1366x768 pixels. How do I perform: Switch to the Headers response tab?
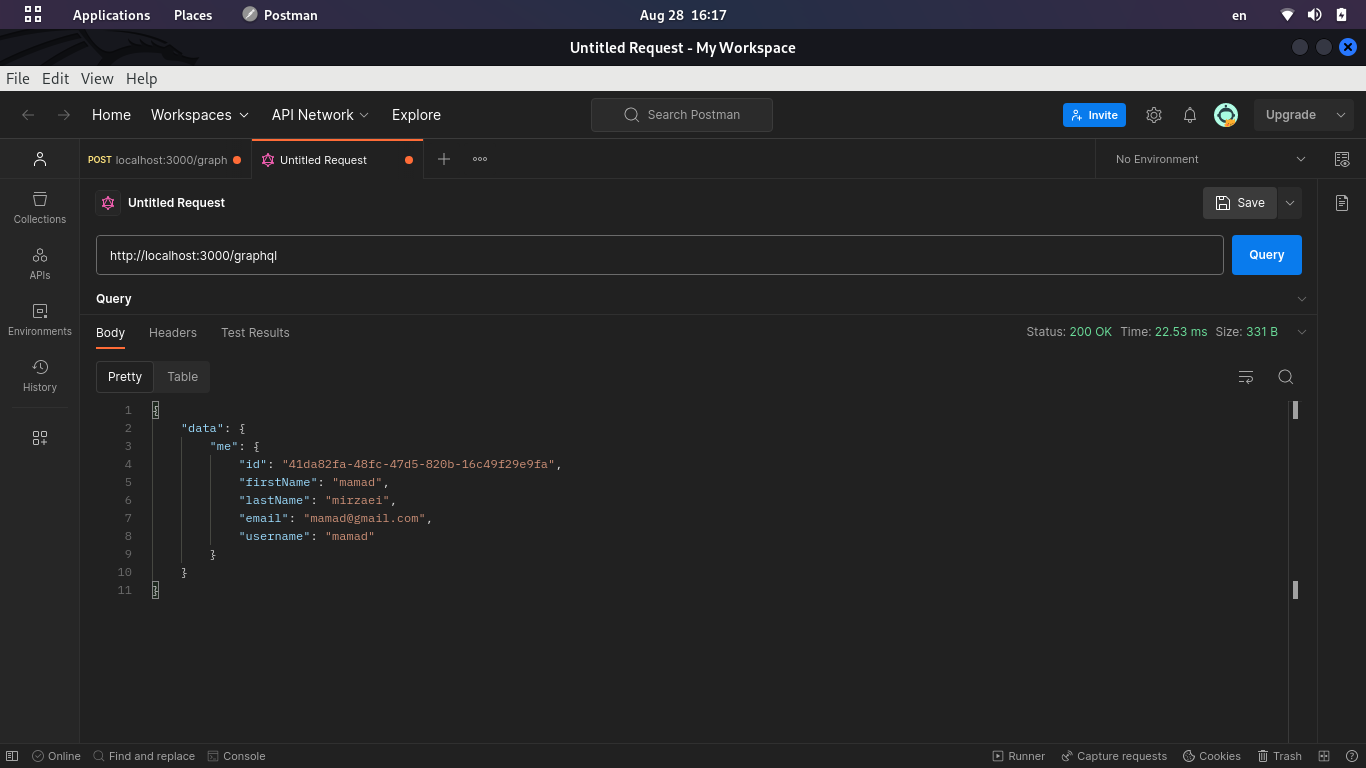(x=173, y=333)
